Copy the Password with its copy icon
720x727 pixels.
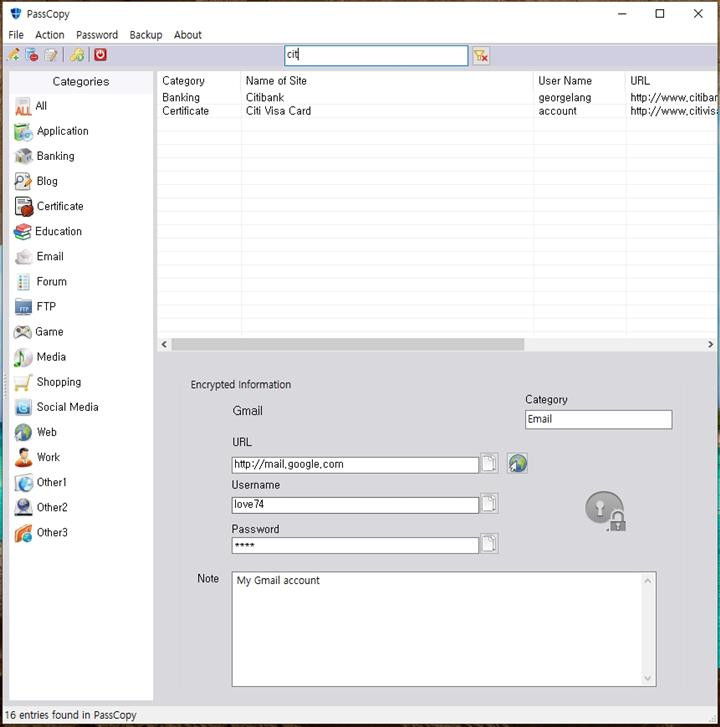point(489,543)
